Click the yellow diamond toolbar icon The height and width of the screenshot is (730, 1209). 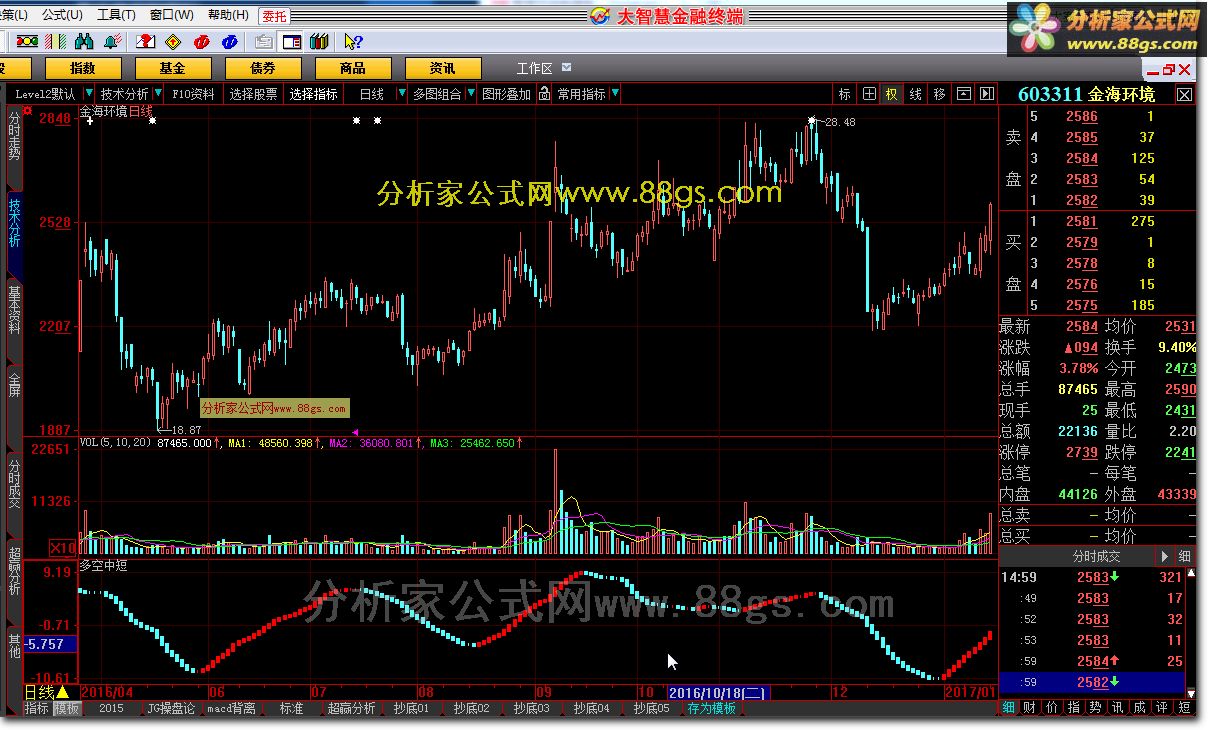tap(172, 41)
